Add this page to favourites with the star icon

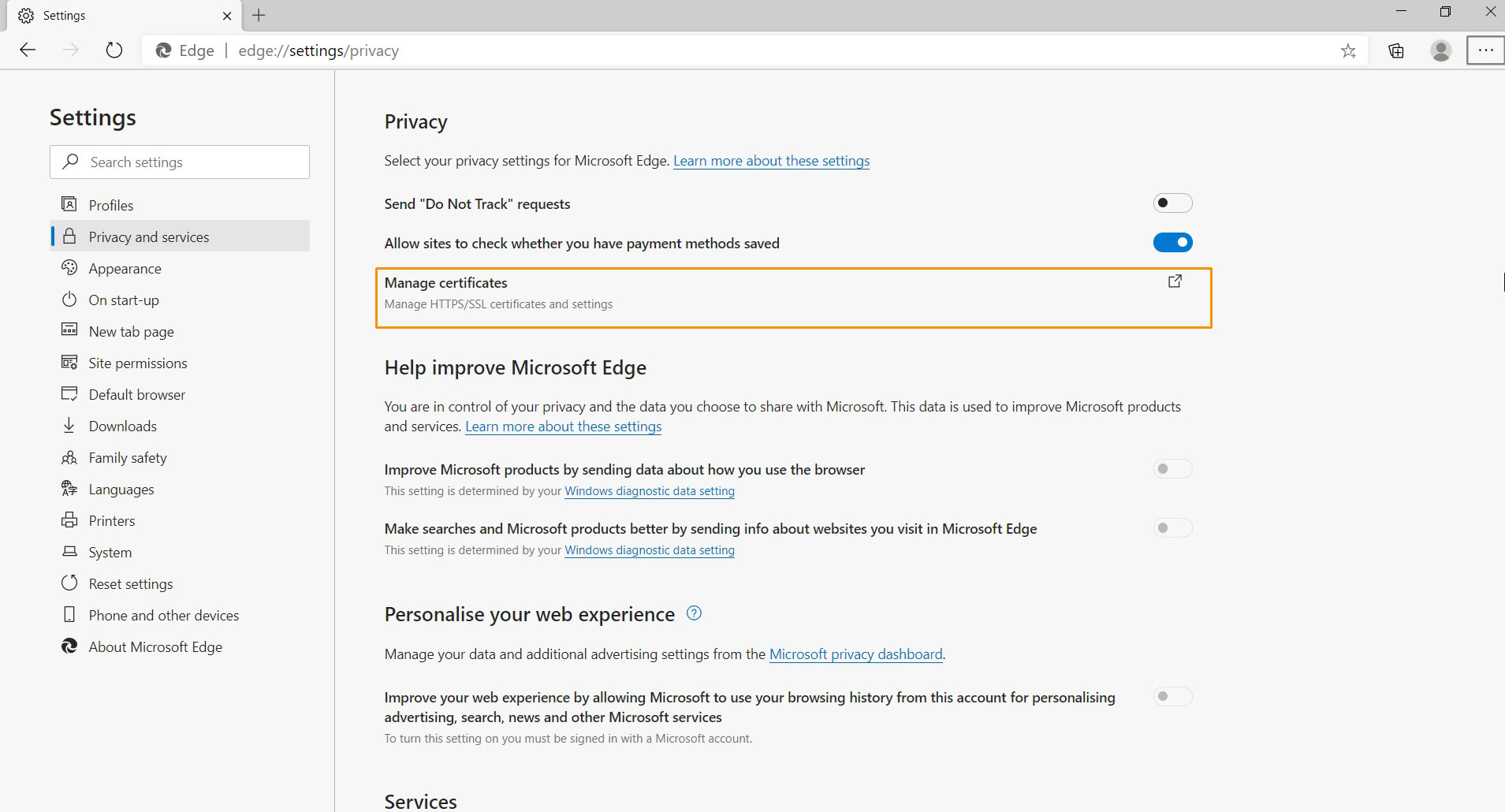click(x=1348, y=51)
